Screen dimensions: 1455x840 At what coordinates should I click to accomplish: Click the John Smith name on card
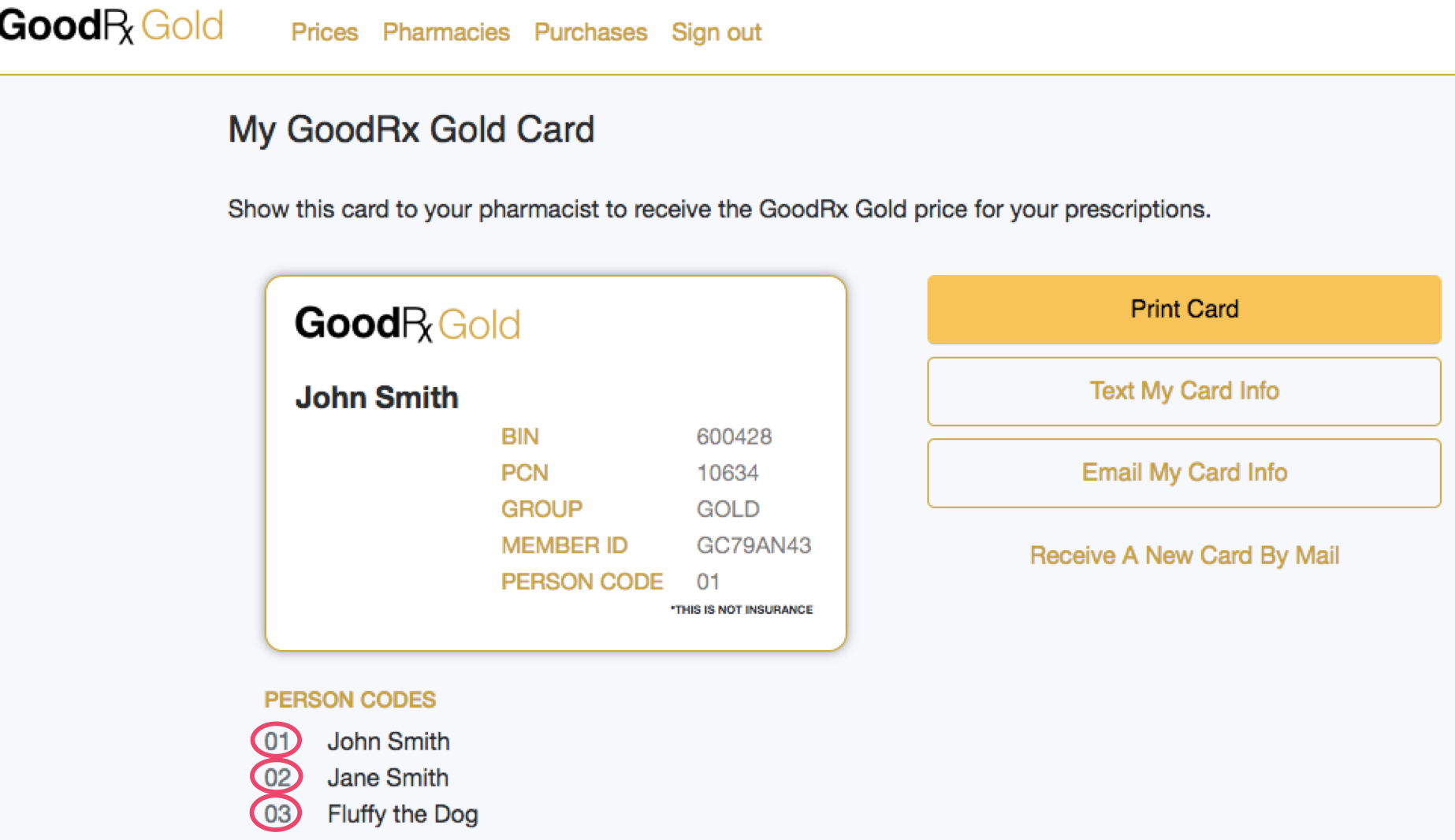(x=377, y=397)
